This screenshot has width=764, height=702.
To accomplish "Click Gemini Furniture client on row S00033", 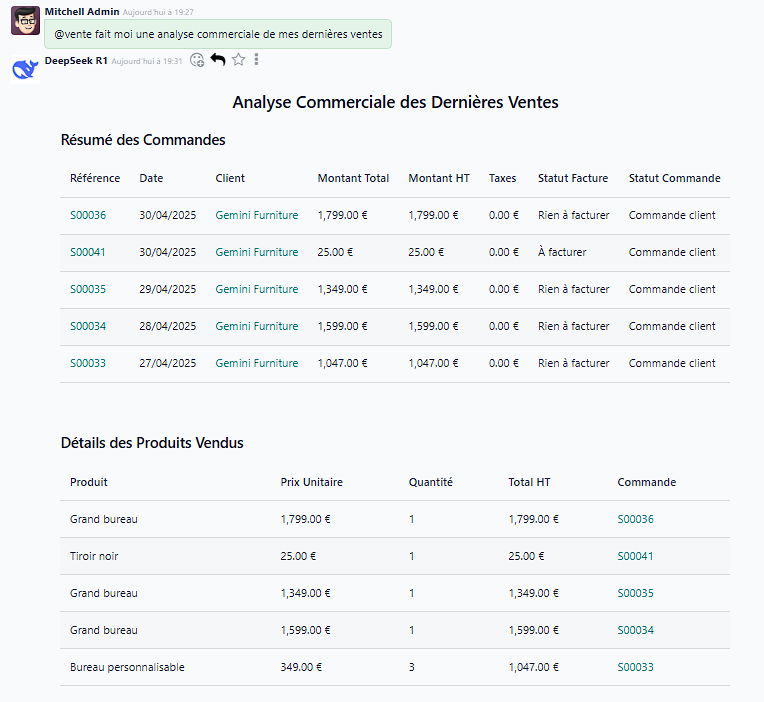I will point(256,363).
